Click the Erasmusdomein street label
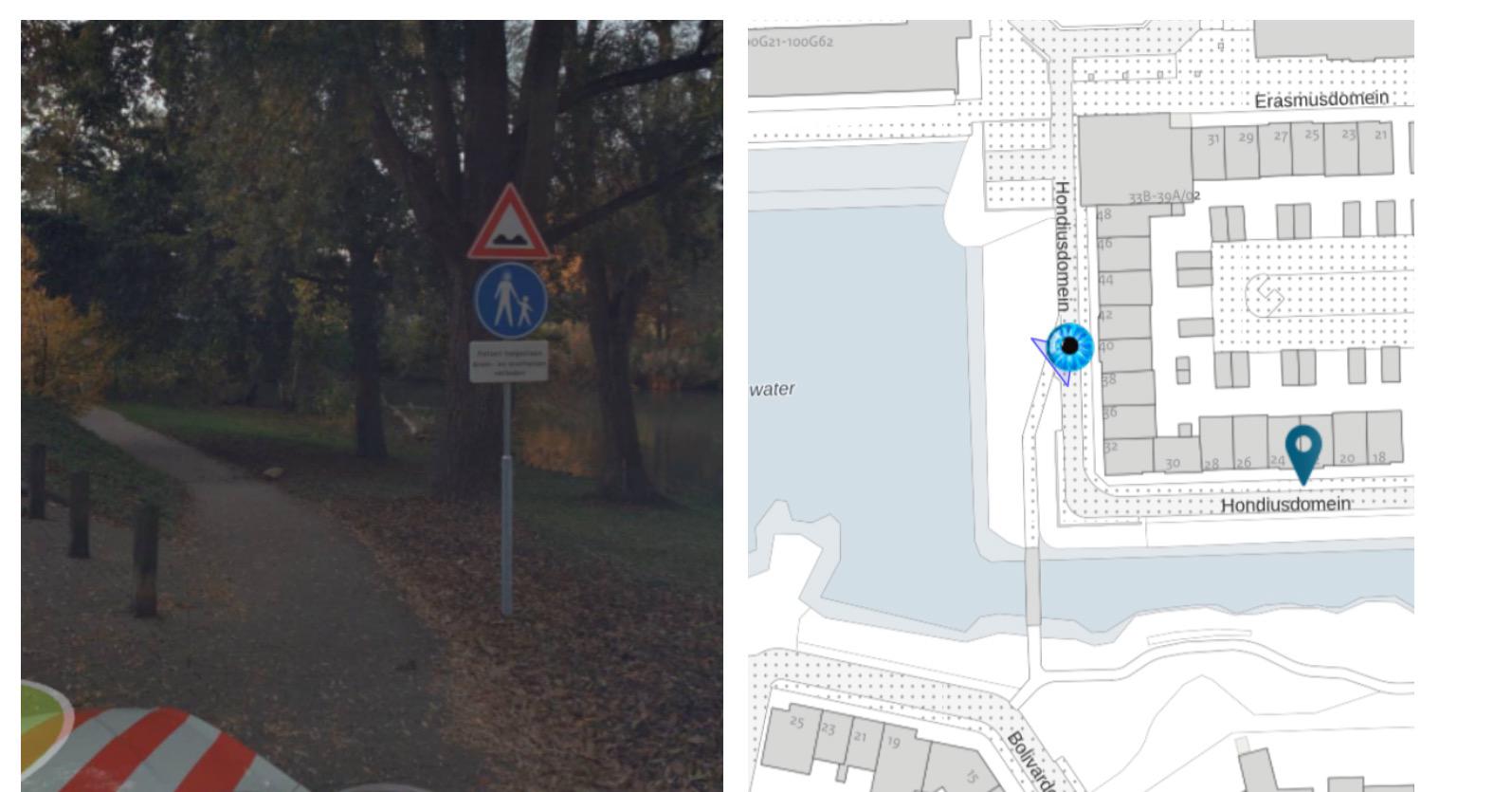This screenshot has height=792, width=1512. point(1321,100)
